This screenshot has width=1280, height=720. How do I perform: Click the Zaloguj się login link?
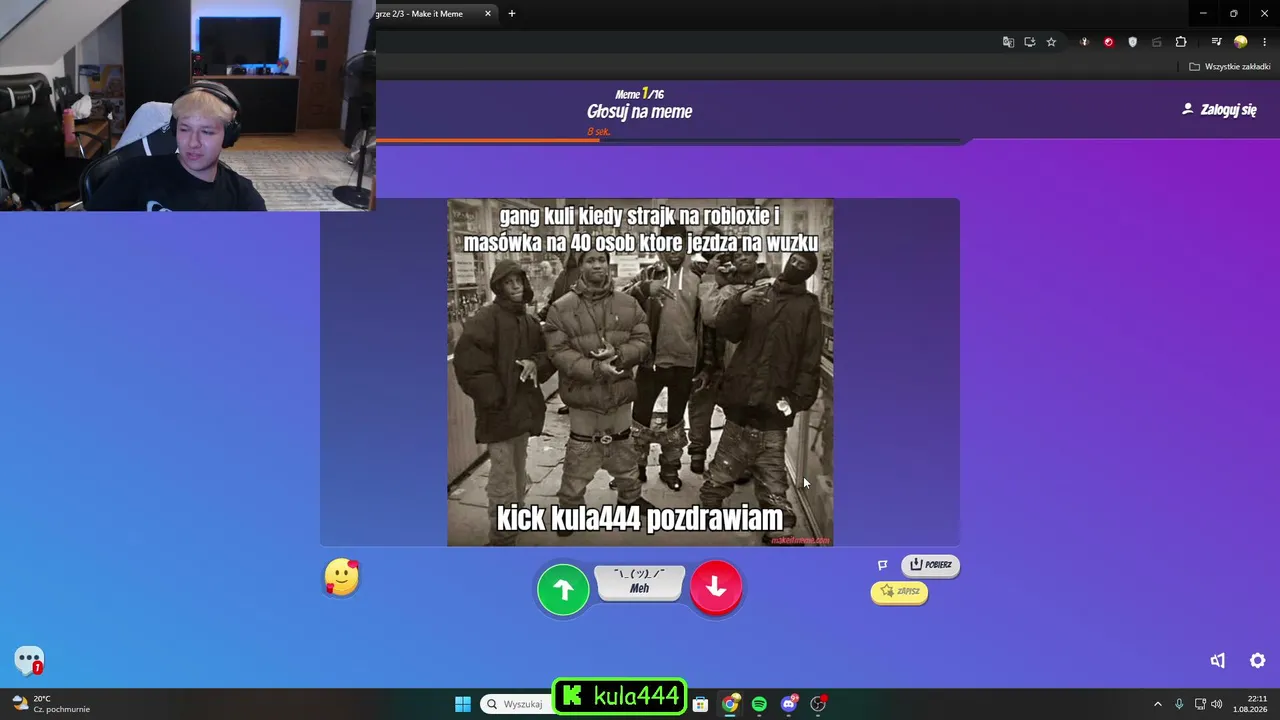pyautogui.click(x=1219, y=110)
